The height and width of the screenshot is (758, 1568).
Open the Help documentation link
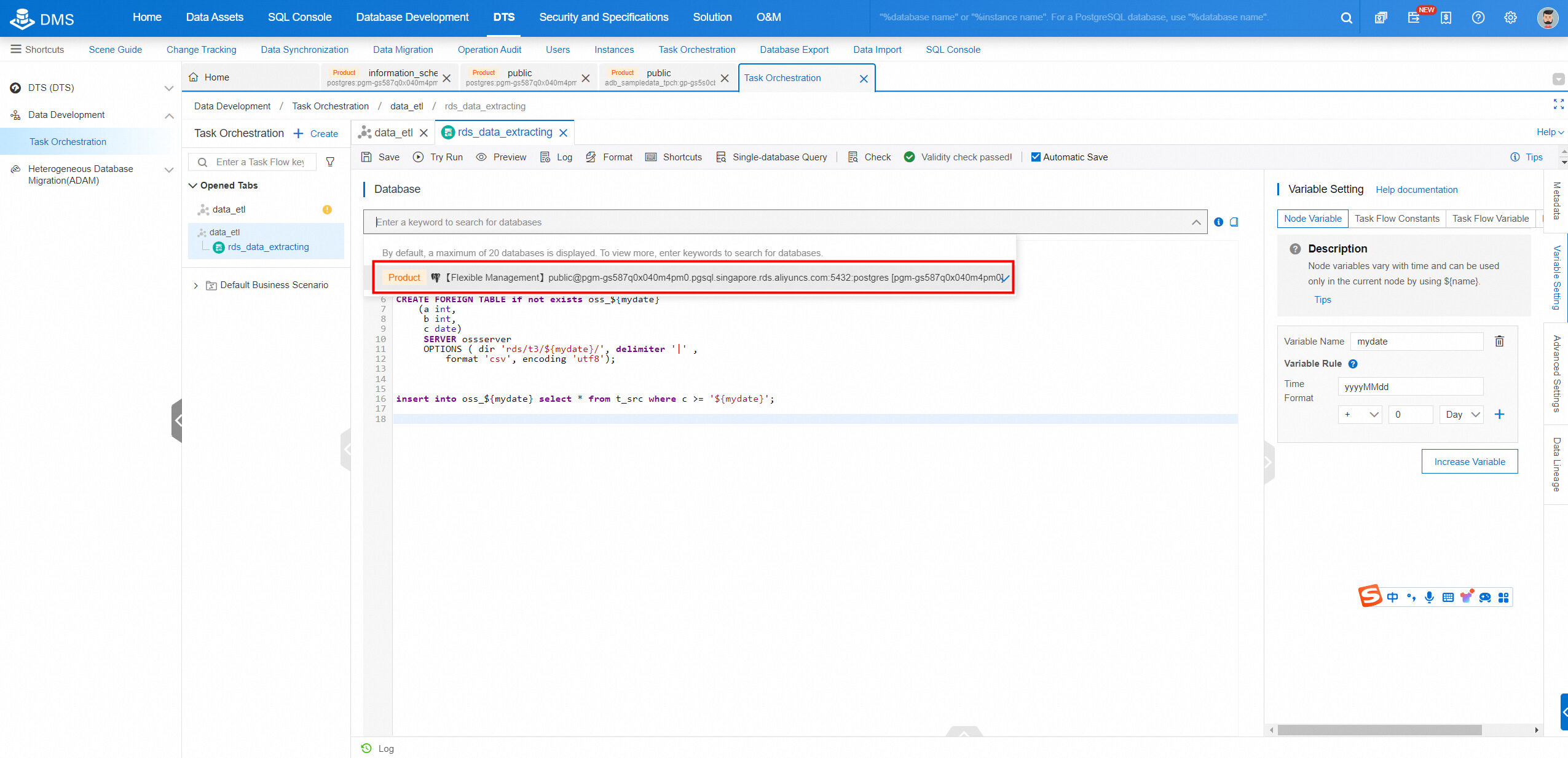tap(1416, 190)
